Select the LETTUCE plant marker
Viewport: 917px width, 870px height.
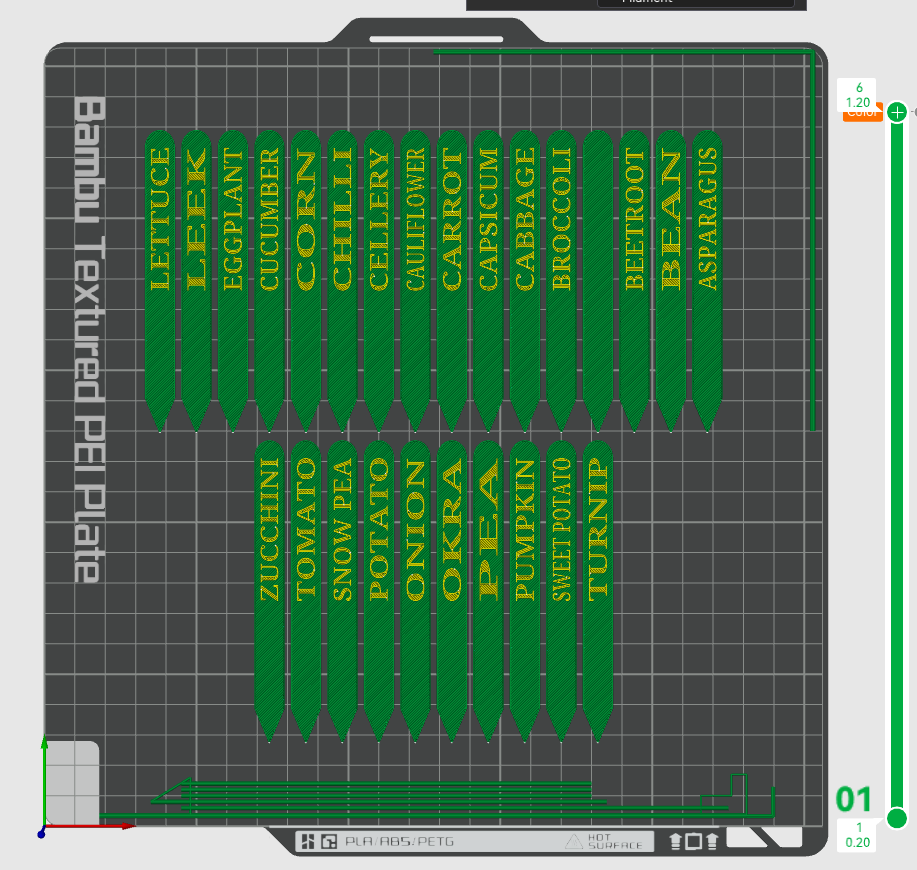coord(160,281)
